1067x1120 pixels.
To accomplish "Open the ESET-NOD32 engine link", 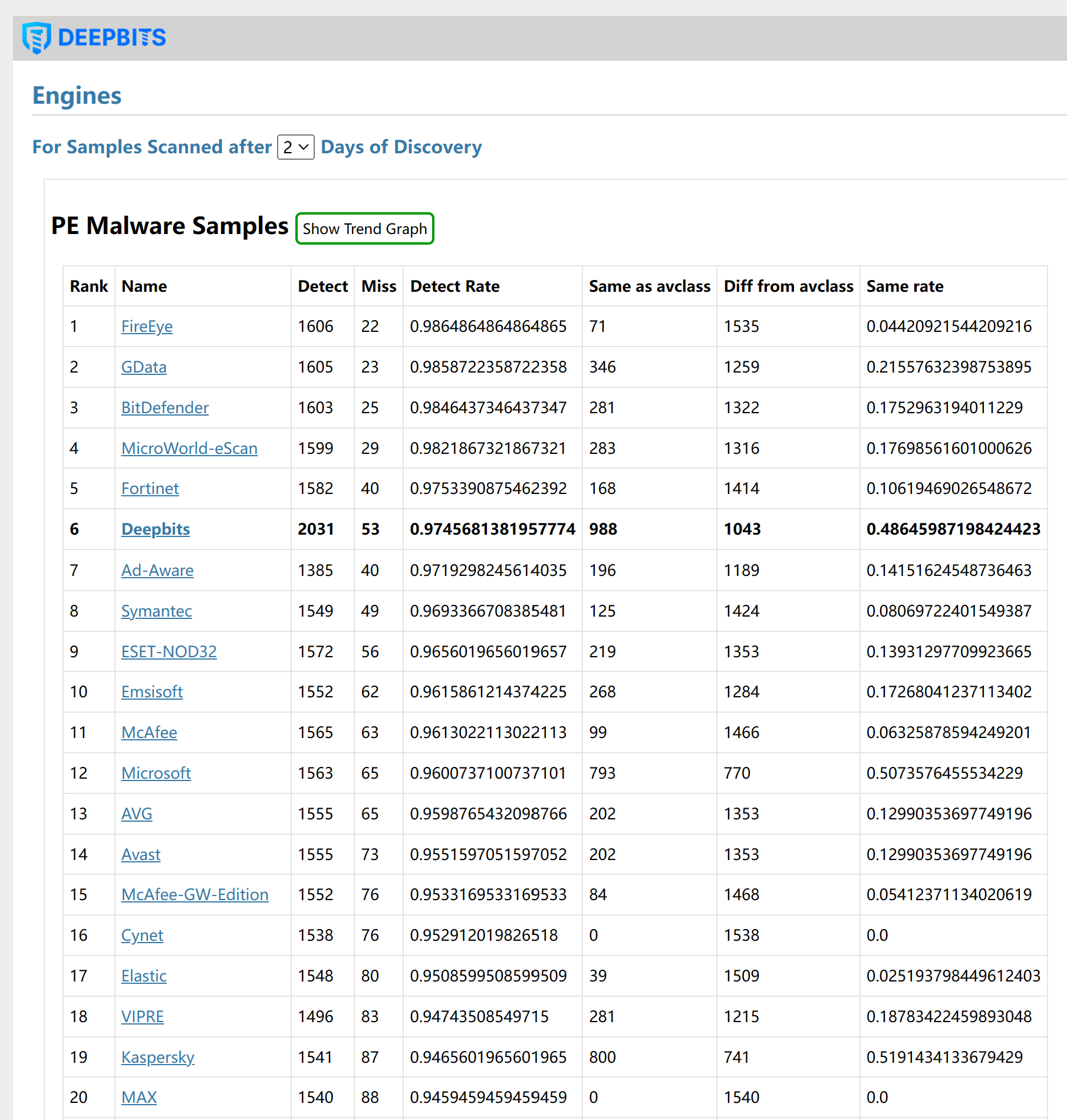I will 169,651.
